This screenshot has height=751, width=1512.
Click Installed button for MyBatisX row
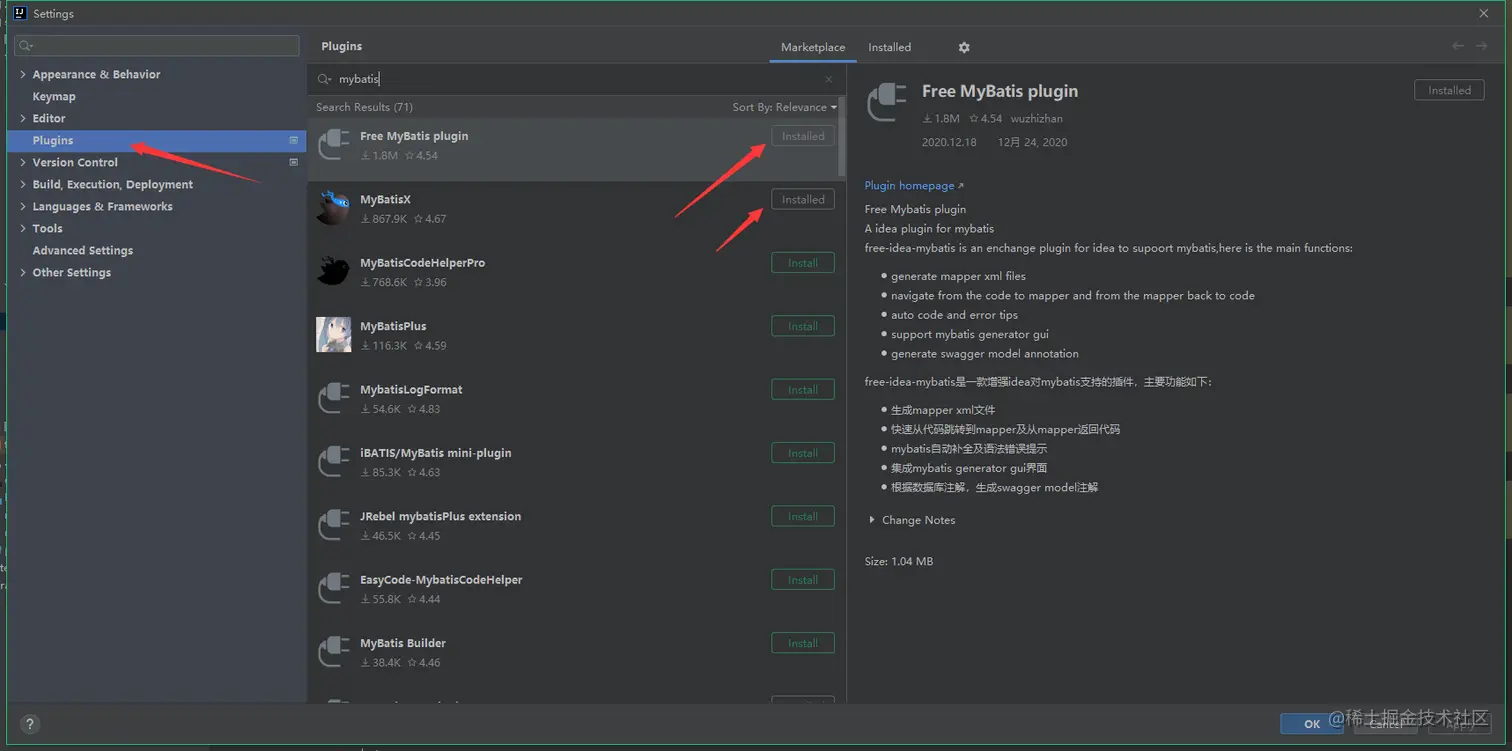(803, 200)
